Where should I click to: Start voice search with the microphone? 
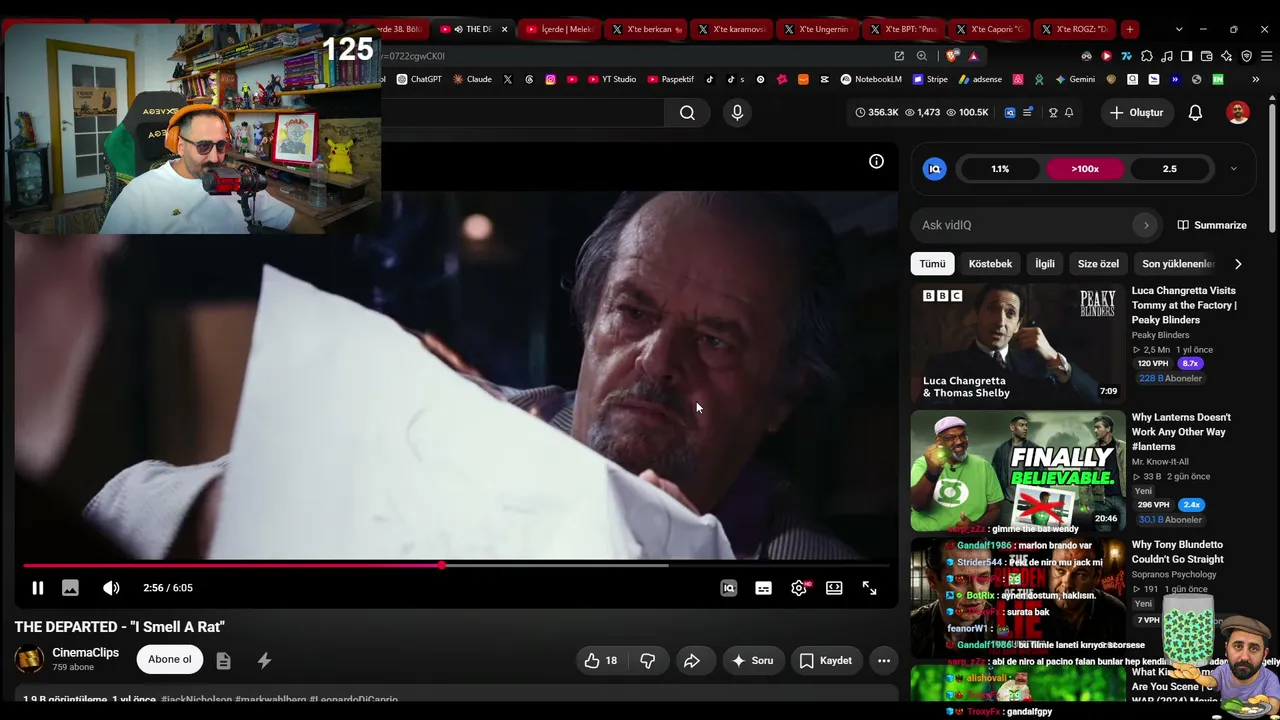pos(737,113)
